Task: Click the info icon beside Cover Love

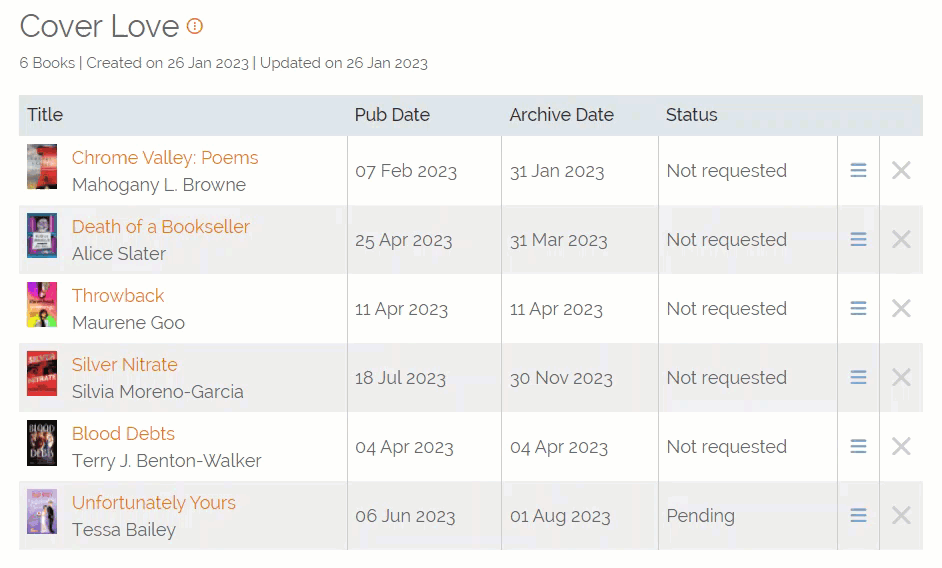Action: (x=195, y=26)
